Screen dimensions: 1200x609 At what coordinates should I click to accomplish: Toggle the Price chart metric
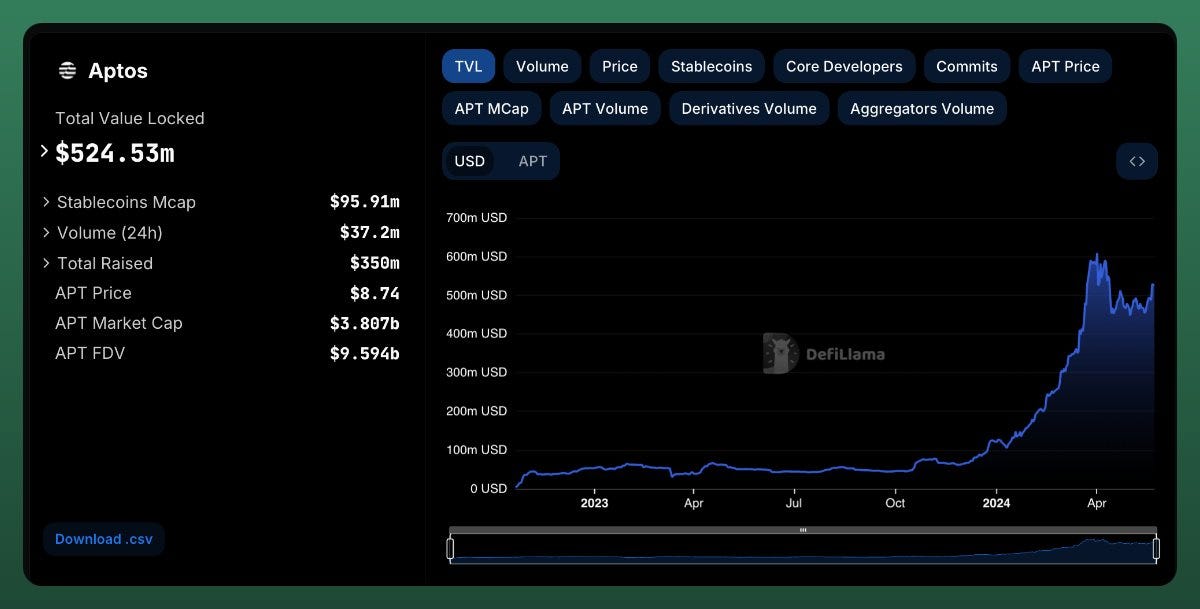tap(620, 66)
